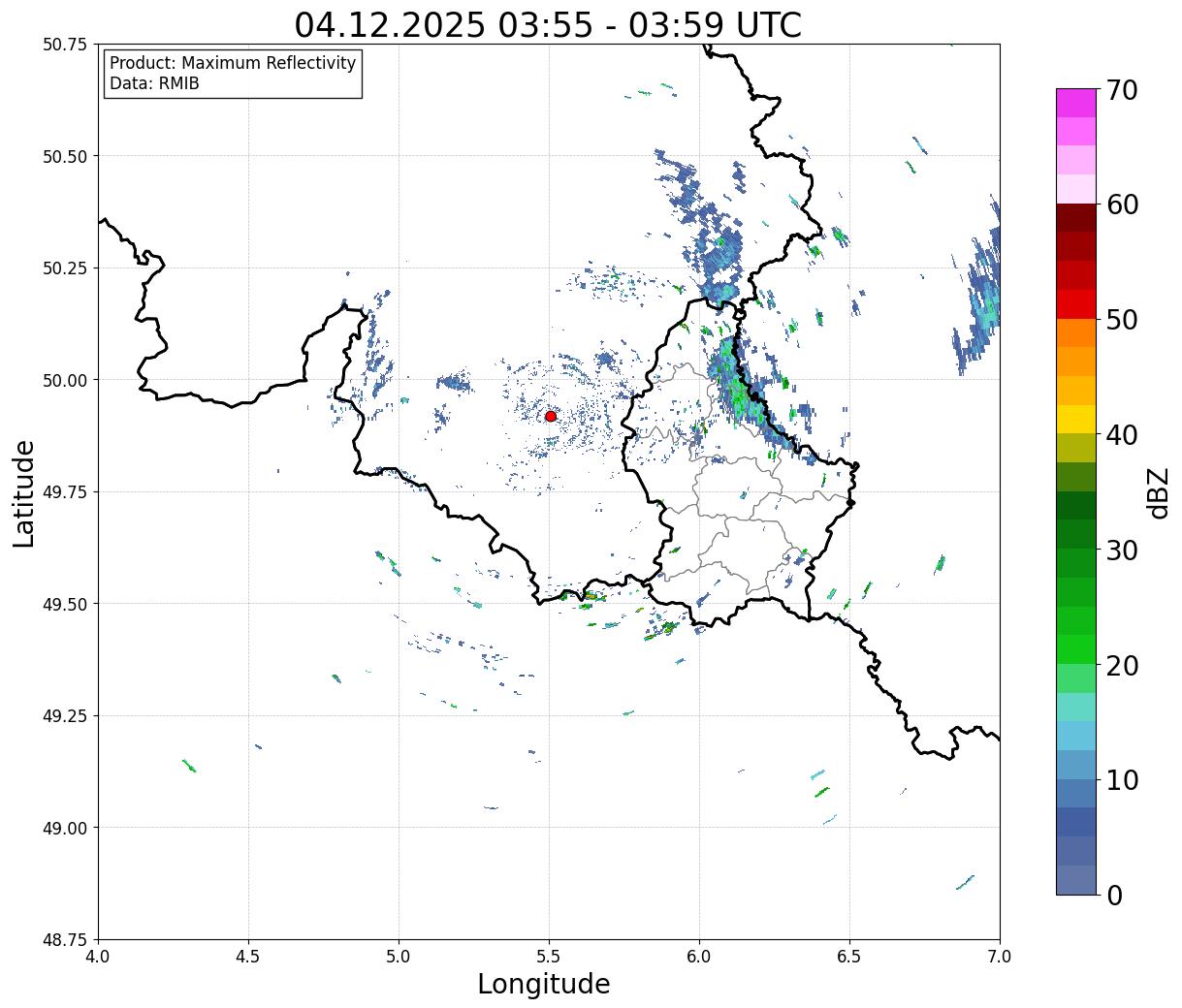This screenshot has width=1182, height=1008.
Task: Click the longitude tick label 6.0
Action: (x=699, y=957)
